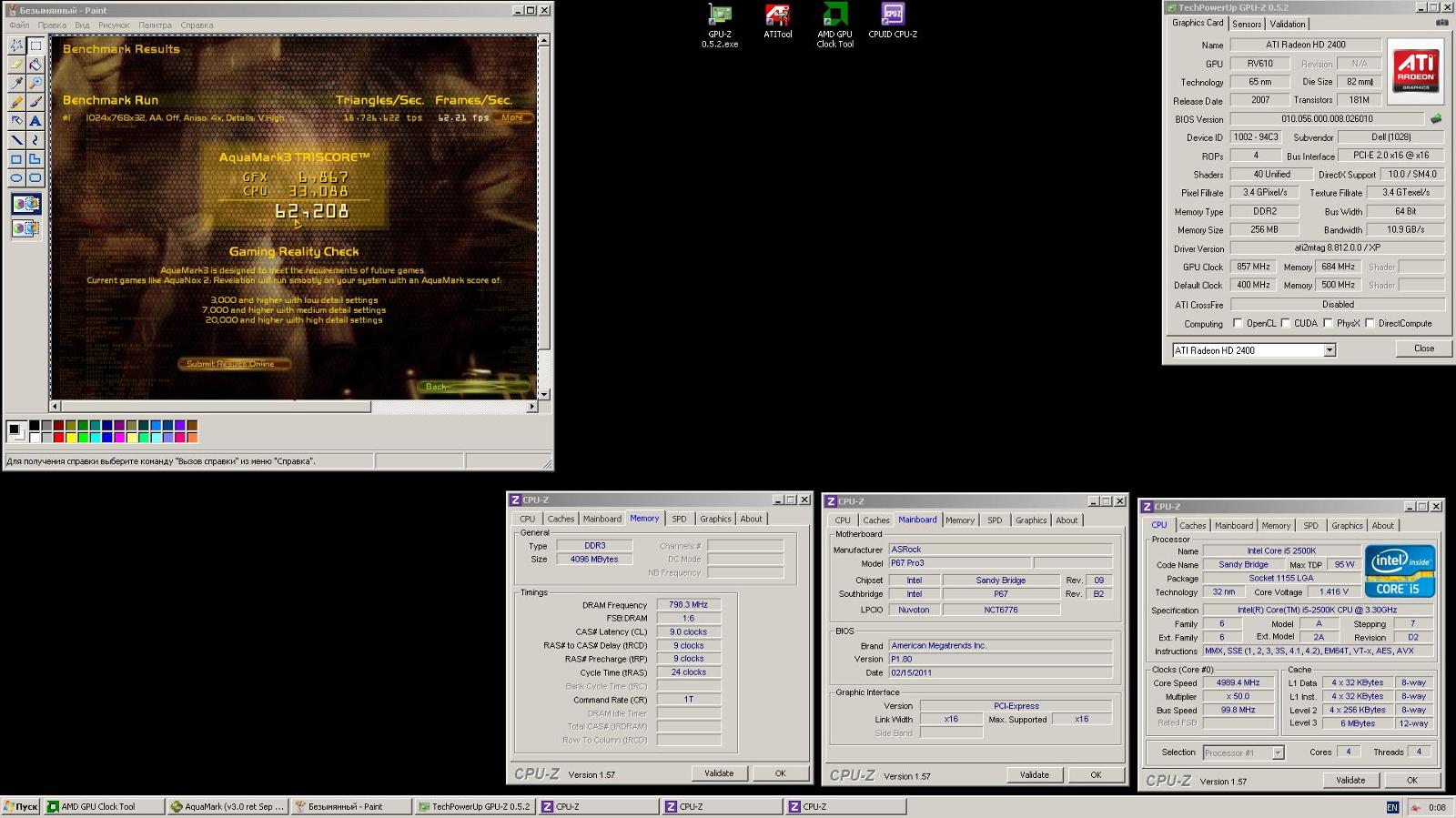Open the GPU-Z 0.5.2.exe desktop icon
1456x818 pixels.
pyautogui.click(x=720, y=26)
